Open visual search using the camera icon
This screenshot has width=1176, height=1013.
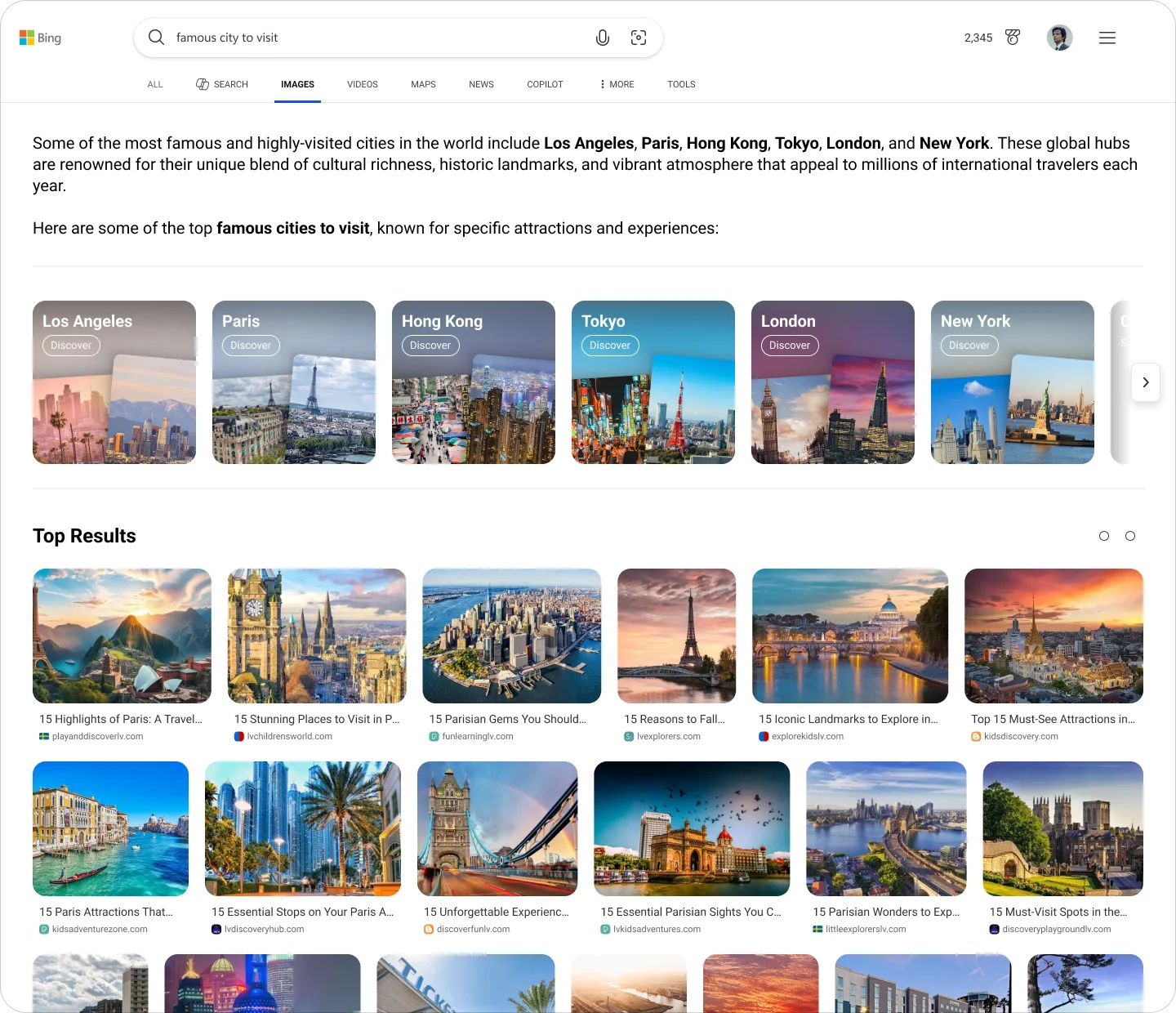click(x=639, y=37)
